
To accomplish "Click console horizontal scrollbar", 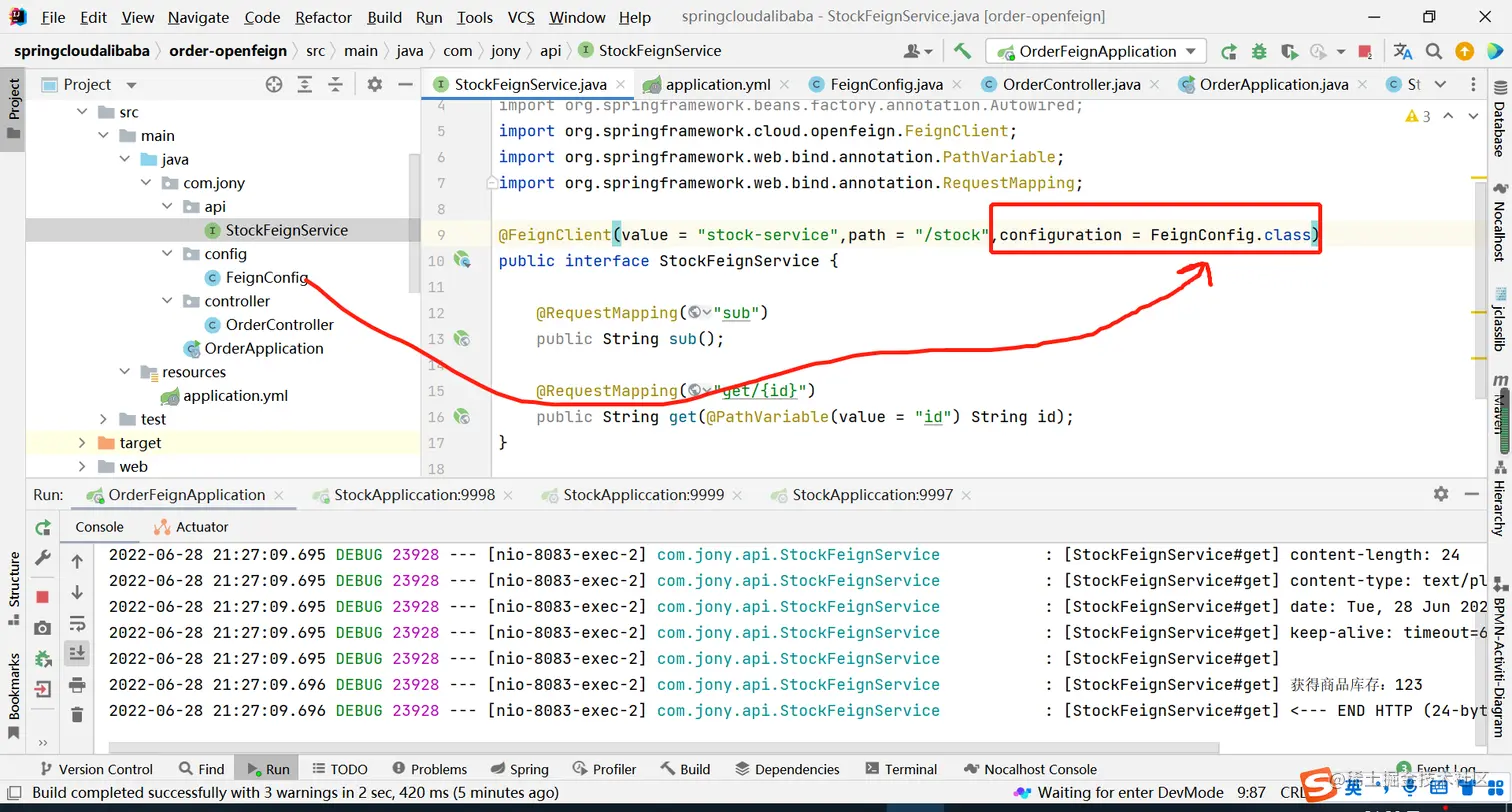I will point(664,747).
